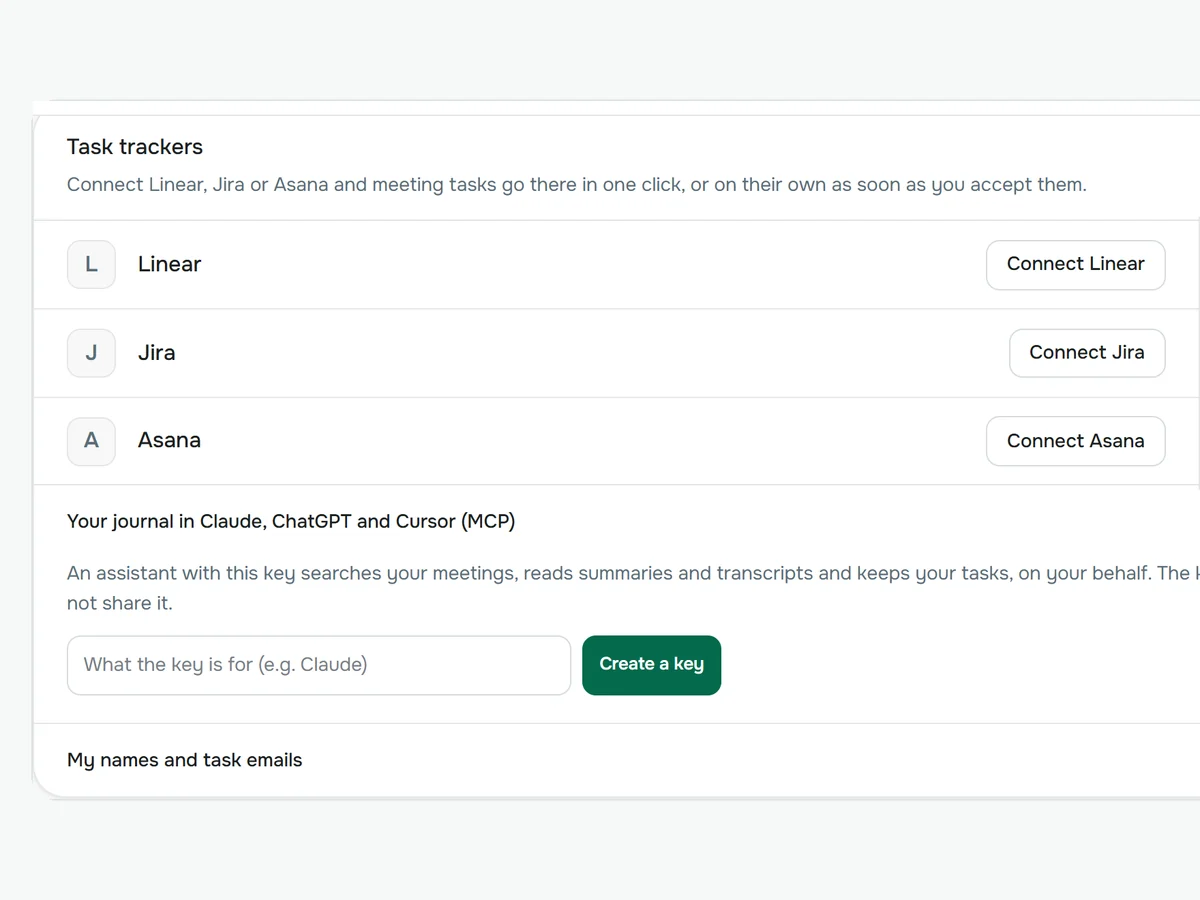Select the "Jira" row label
Image resolution: width=1200 pixels, height=900 pixels.
pyautogui.click(x=157, y=353)
